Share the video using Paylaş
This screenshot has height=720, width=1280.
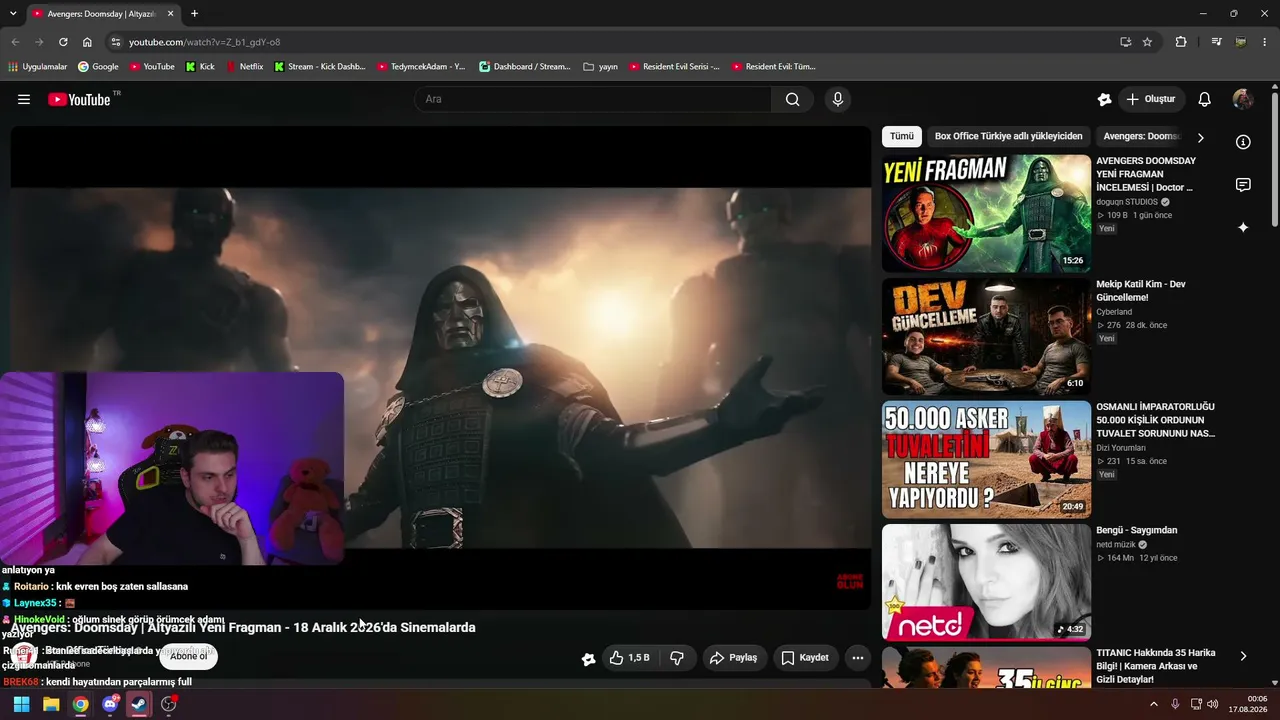pyautogui.click(x=734, y=658)
